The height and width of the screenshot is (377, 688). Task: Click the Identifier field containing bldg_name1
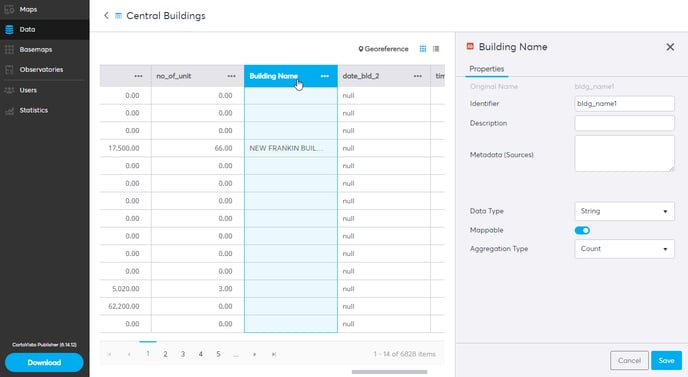624,104
